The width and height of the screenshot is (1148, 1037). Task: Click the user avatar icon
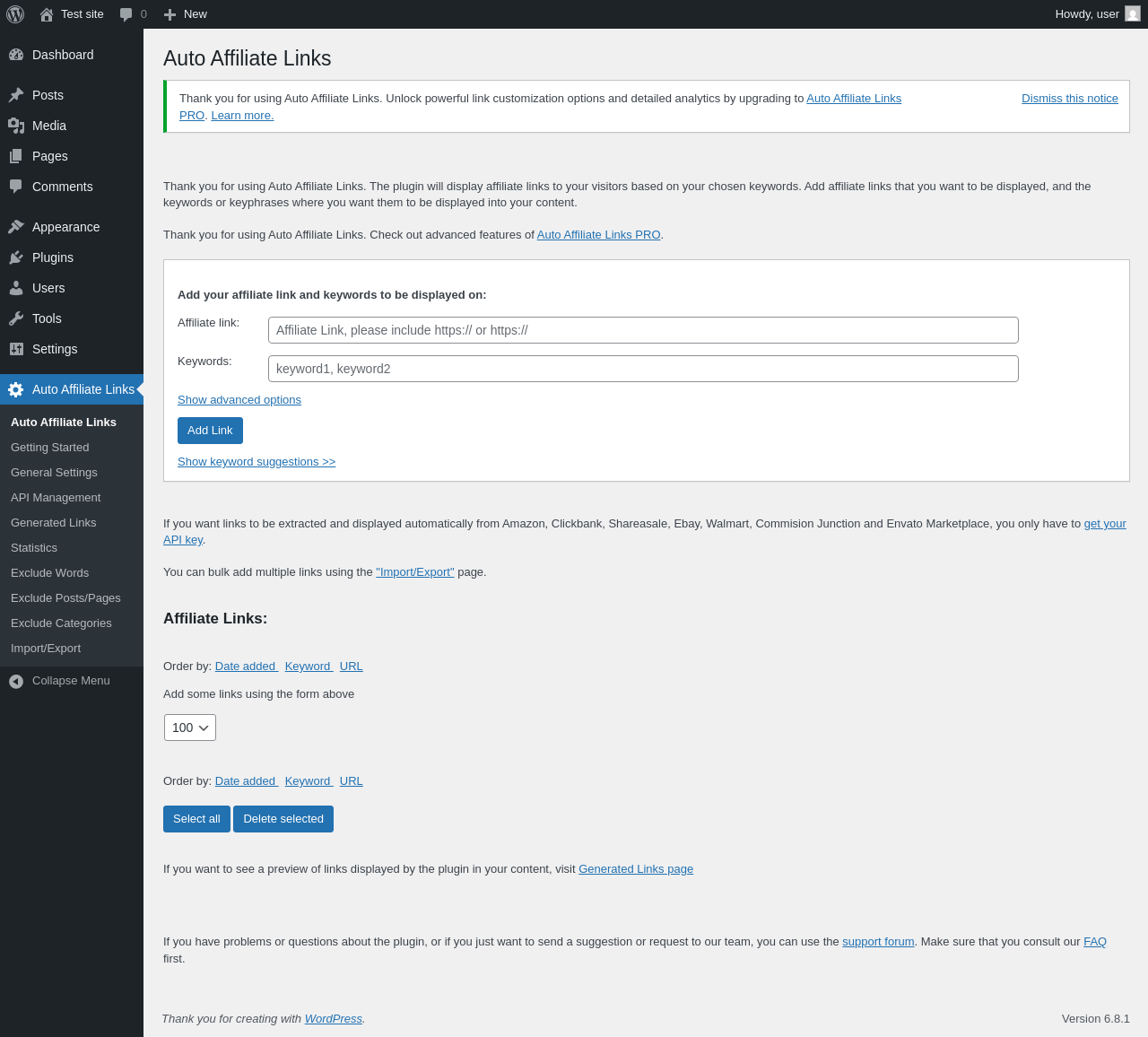pos(1133,14)
